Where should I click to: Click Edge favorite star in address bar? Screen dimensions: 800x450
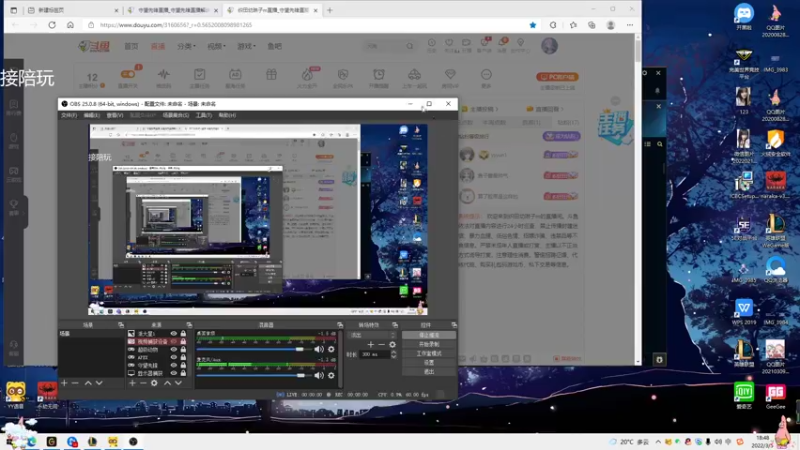pyautogui.click(x=533, y=24)
